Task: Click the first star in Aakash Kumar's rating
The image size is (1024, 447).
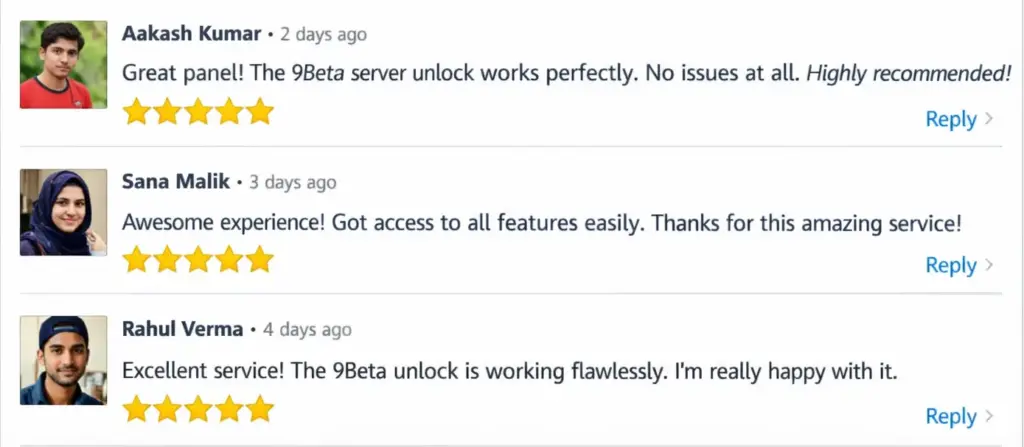Action: point(136,111)
